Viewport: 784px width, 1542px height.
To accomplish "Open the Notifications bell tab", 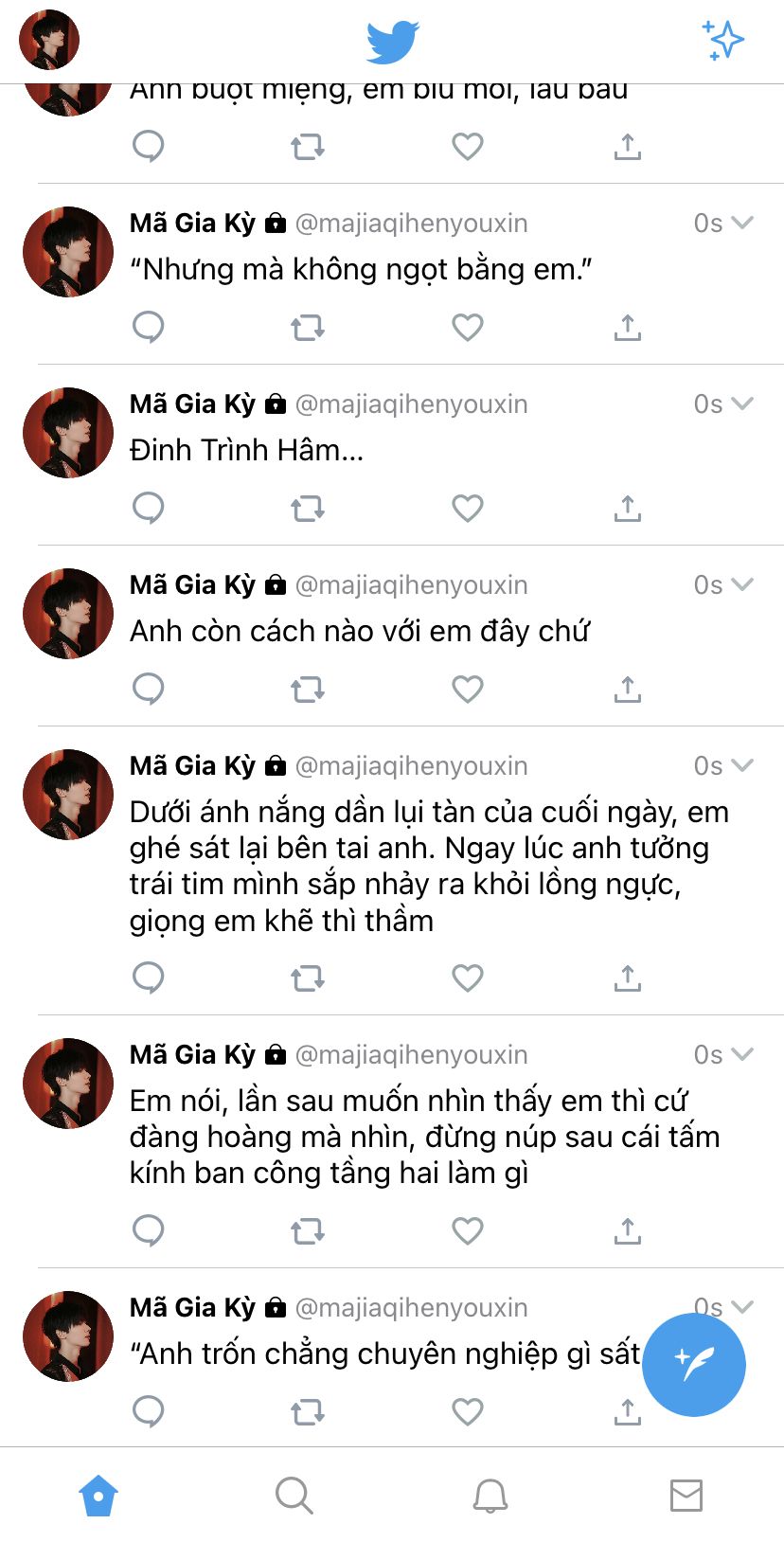I will point(490,1496).
